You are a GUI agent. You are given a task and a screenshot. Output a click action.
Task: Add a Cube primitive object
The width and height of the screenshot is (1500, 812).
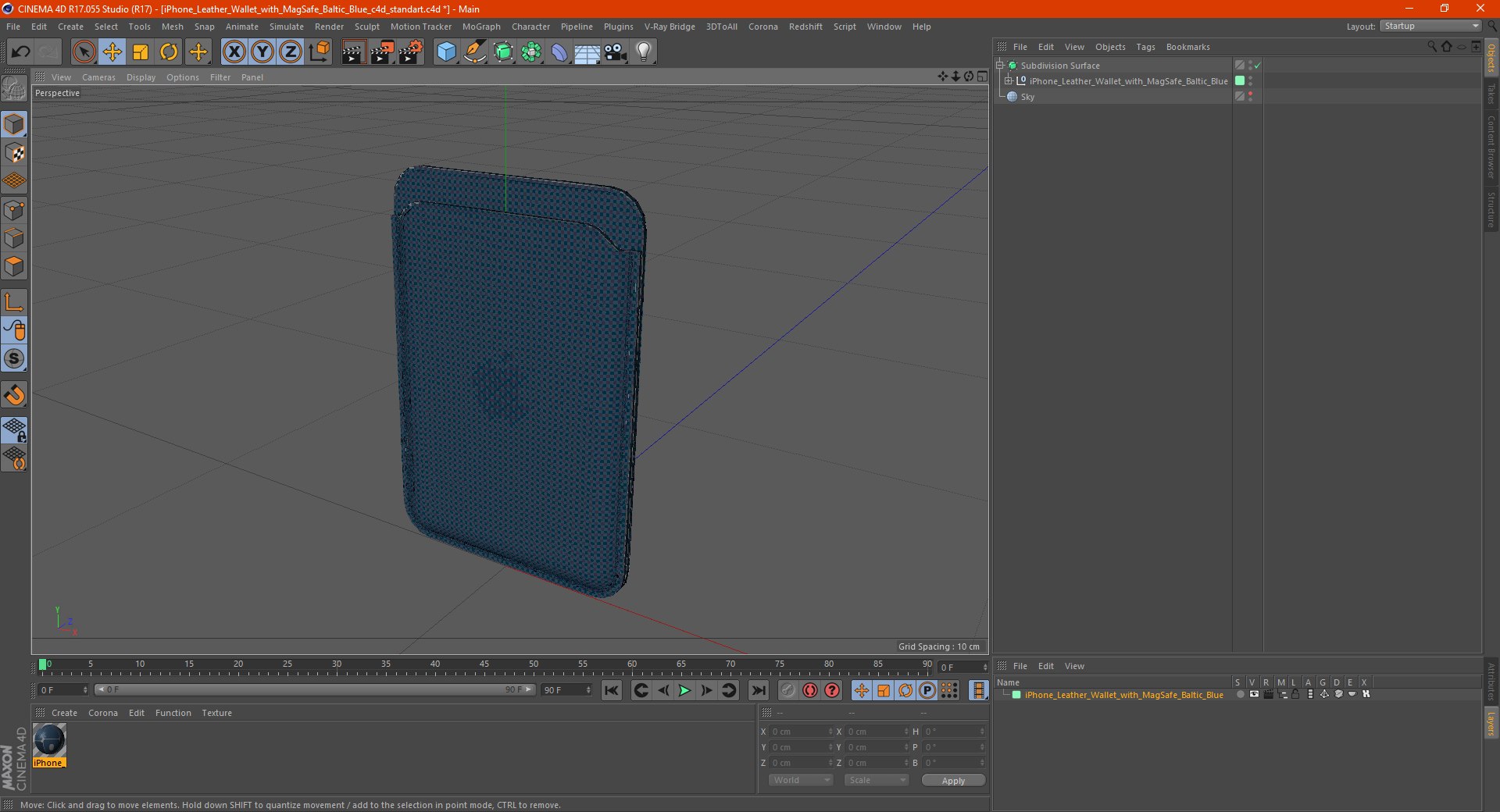tap(446, 52)
